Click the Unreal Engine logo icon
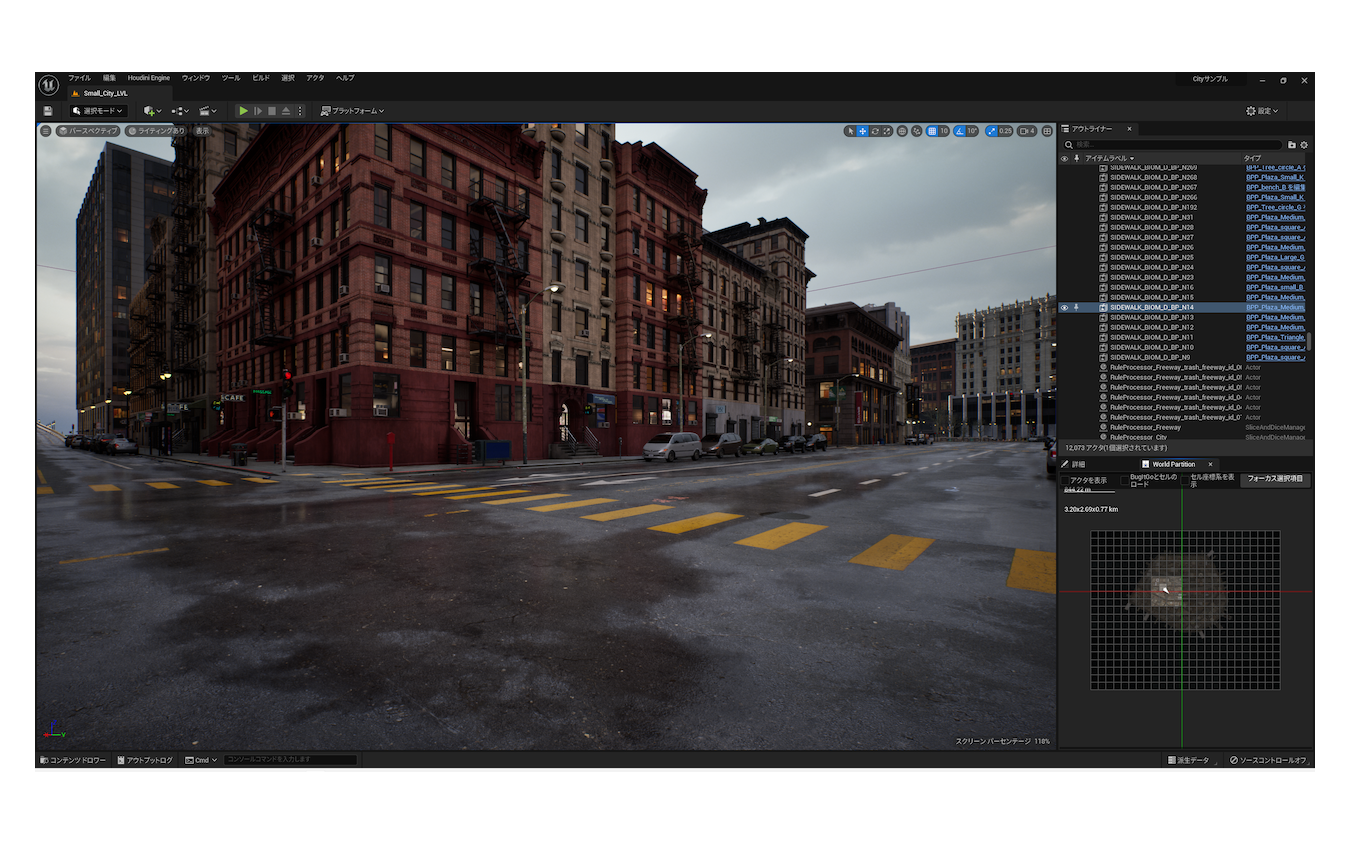Viewport: 1350px width, 844px height. [48, 85]
